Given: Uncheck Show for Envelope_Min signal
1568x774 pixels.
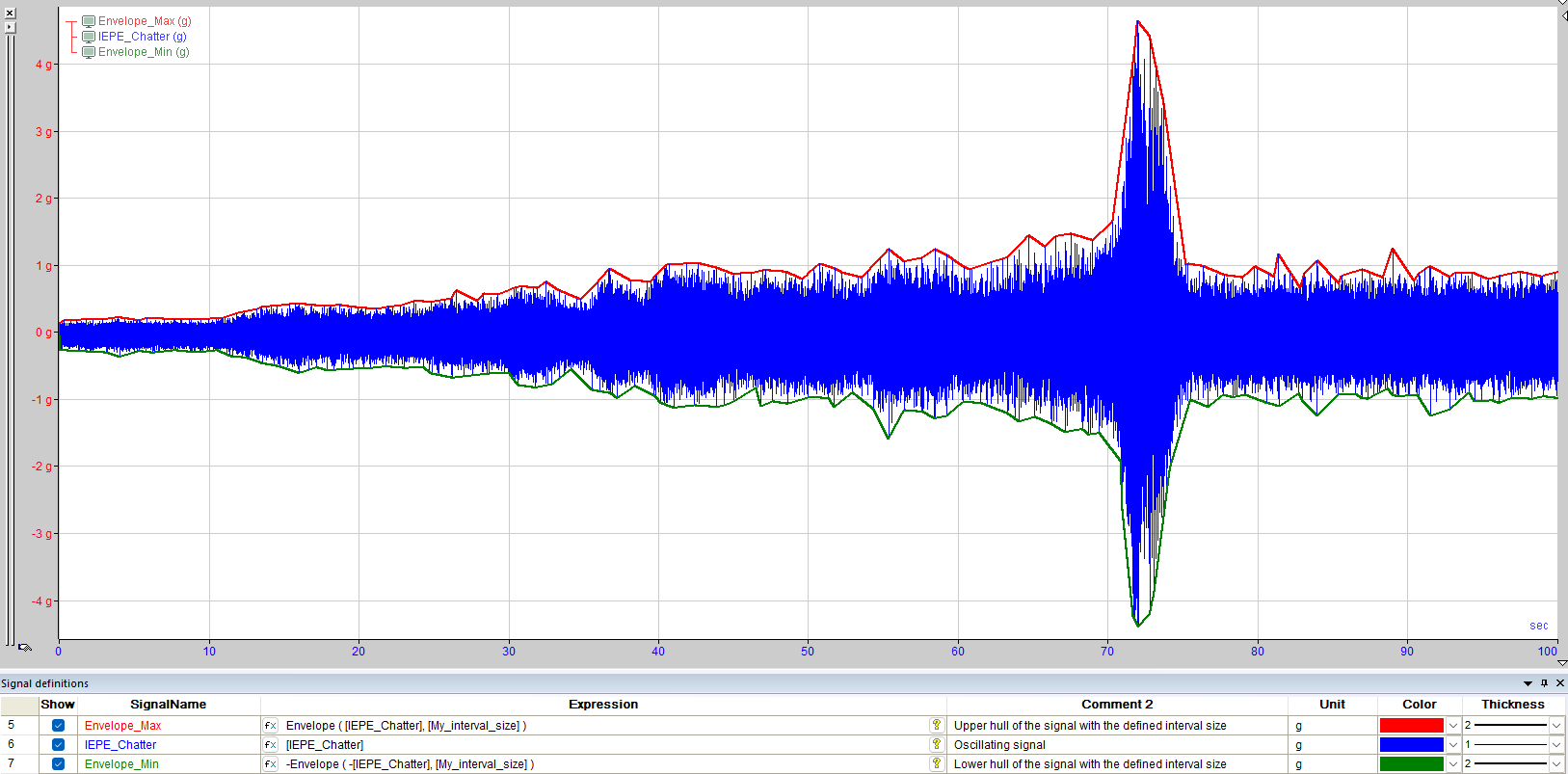Looking at the screenshot, I should click(58, 764).
